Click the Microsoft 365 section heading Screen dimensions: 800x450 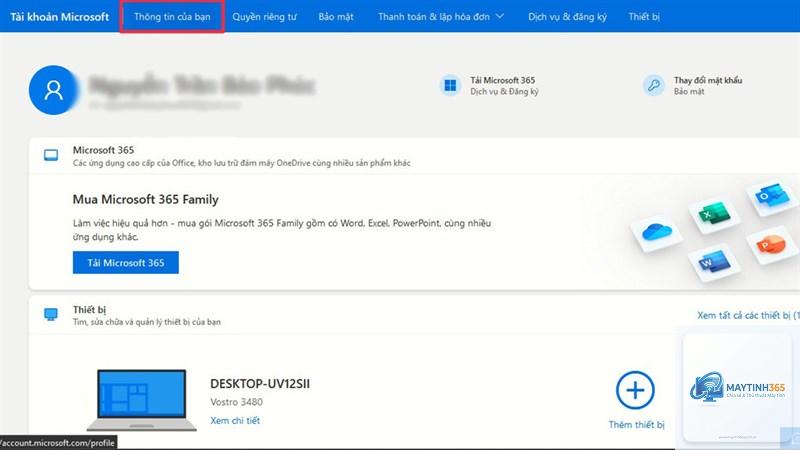(x=103, y=150)
